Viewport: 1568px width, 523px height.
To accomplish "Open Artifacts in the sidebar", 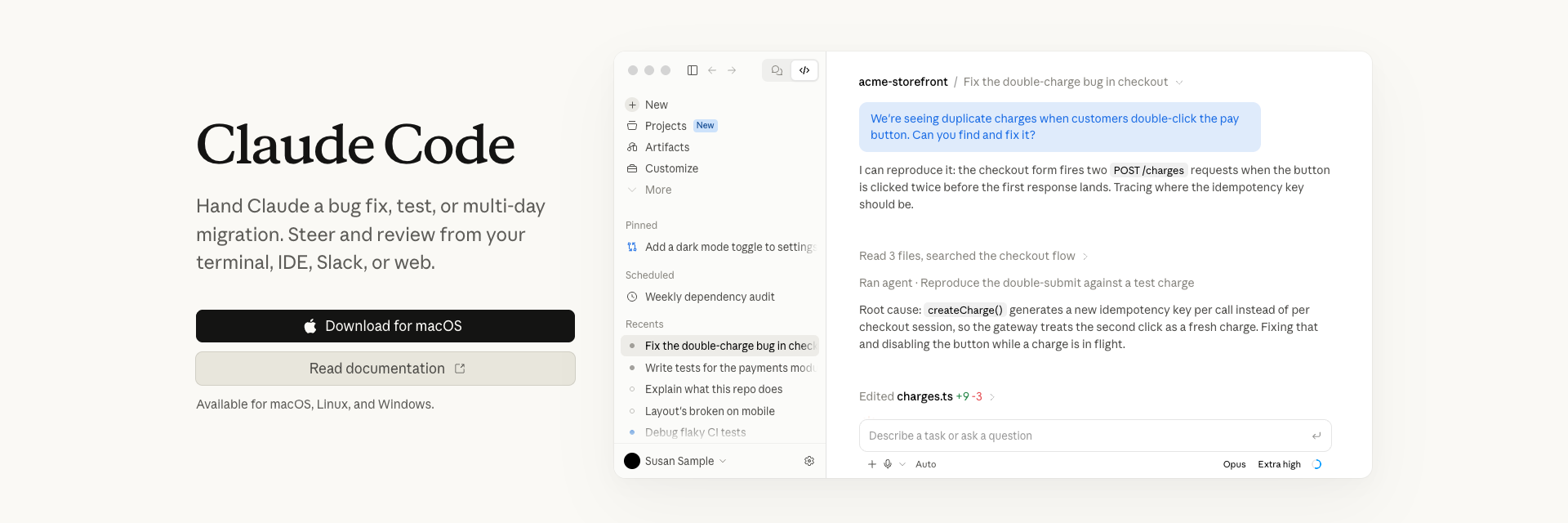I will click(667, 147).
